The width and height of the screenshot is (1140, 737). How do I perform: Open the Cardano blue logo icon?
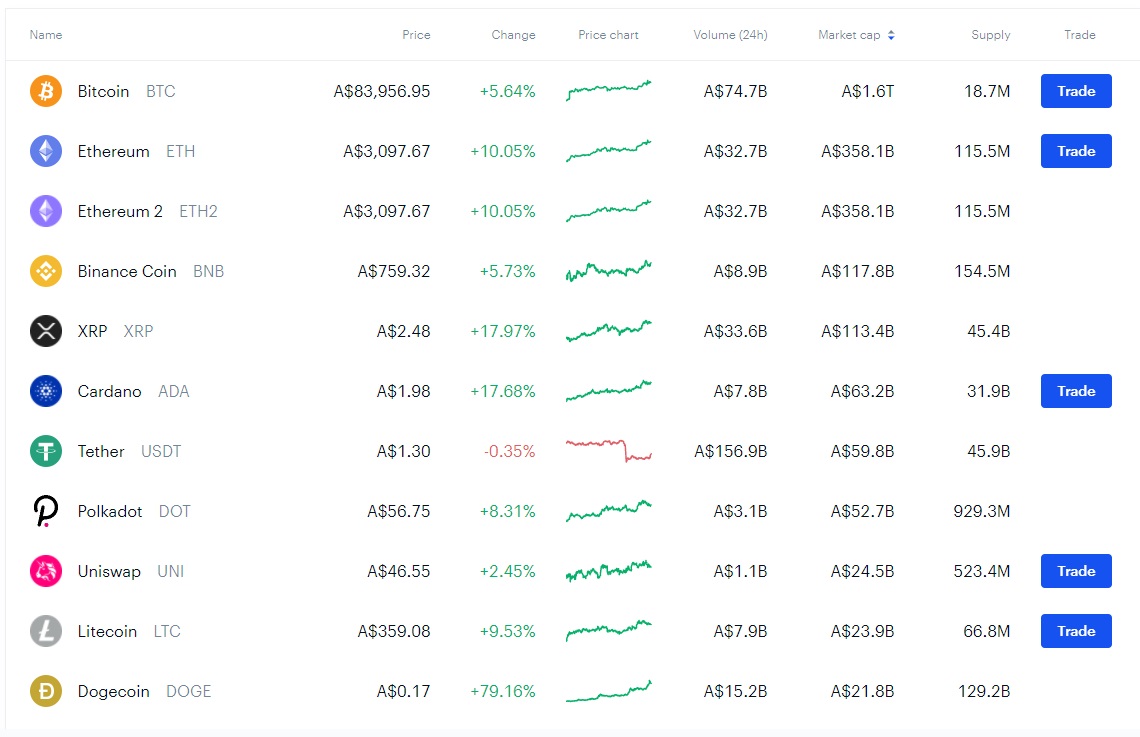(x=46, y=391)
